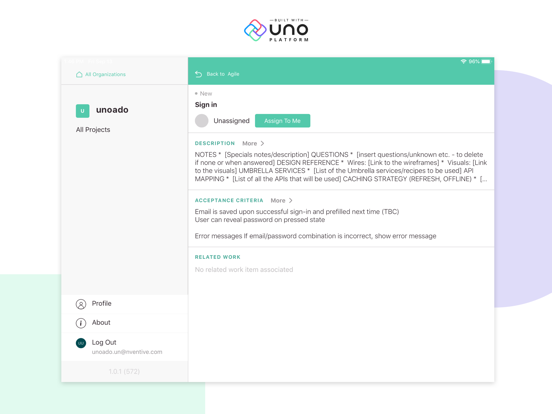Click the Uno Platform logo
This screenshot has height=414, width=552.
point(276,30)
